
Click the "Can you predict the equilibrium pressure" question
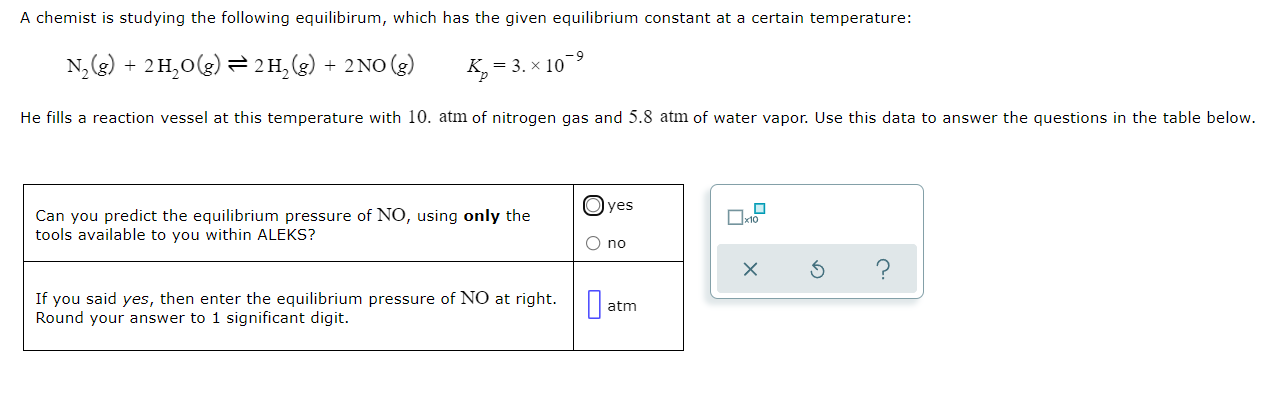point(283,225)
